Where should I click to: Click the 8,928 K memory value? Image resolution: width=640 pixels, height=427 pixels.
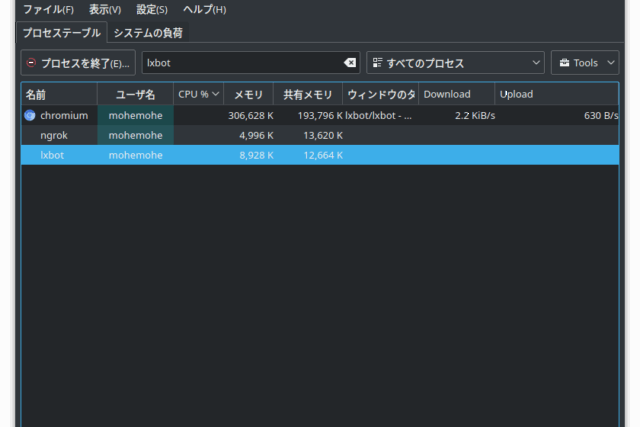click(x=256, y=155)
